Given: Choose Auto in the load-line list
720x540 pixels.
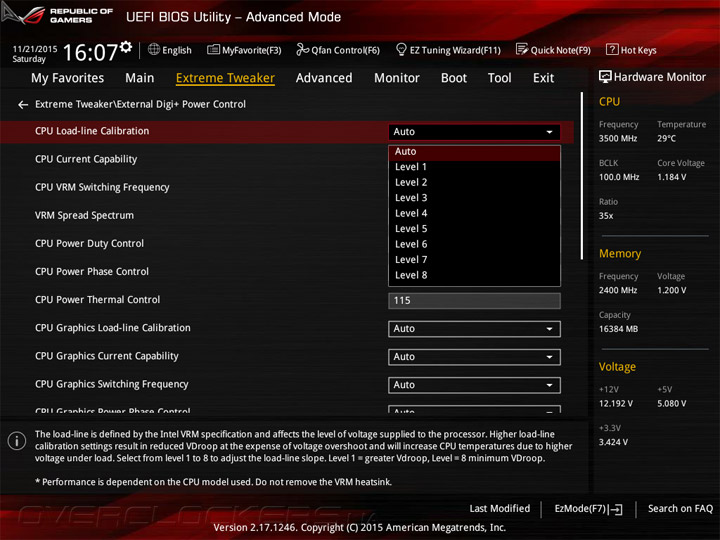Looking at the screenshot, I should (474, 152).
